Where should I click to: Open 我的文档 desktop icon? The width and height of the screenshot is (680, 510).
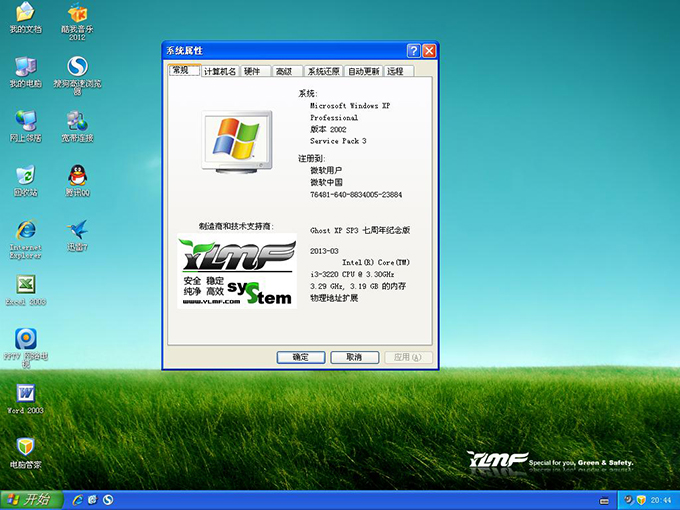(25, 14)
